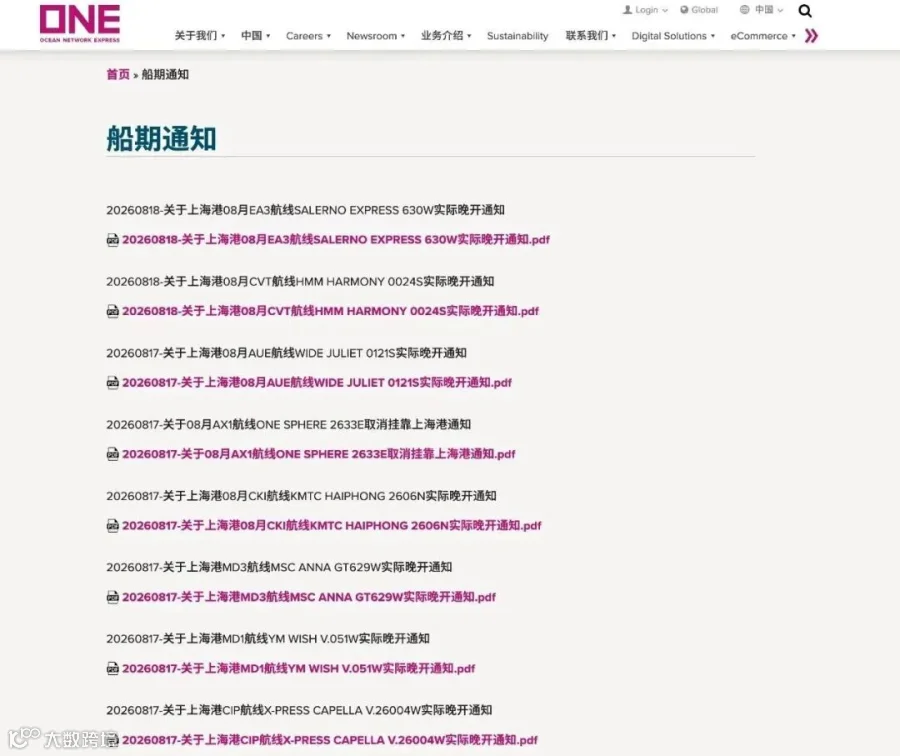Click black title text for HMM HARMONY 0024S
Viewport: 900px width, 756px height.
tap(300, 281)
